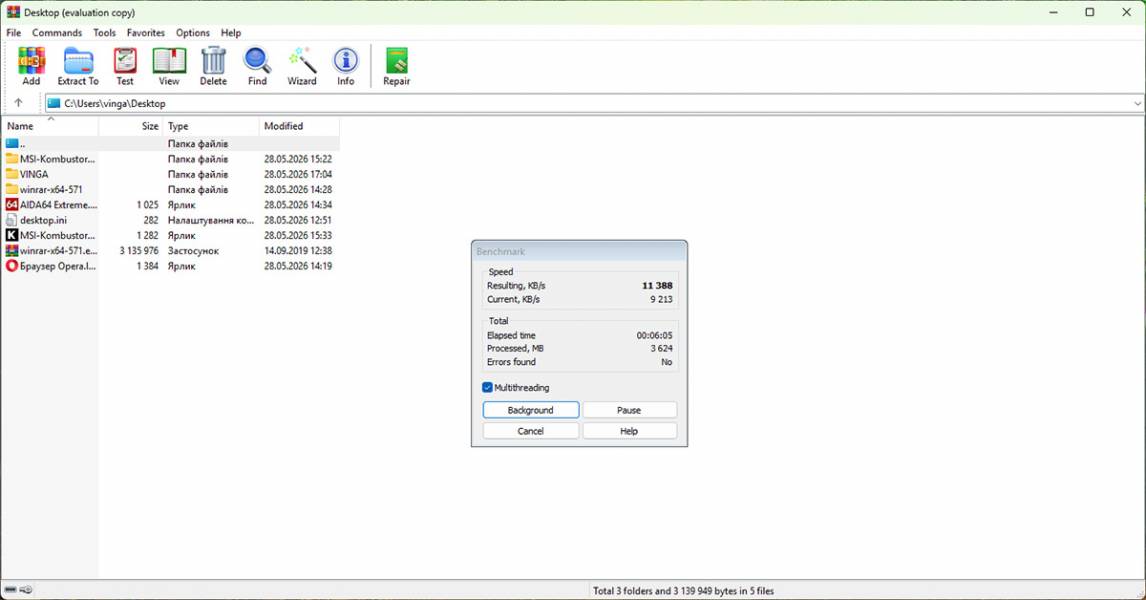Click the Pause button in Benchmark
The width and height of the screenshot is (1146, 600).
[629, 410]
